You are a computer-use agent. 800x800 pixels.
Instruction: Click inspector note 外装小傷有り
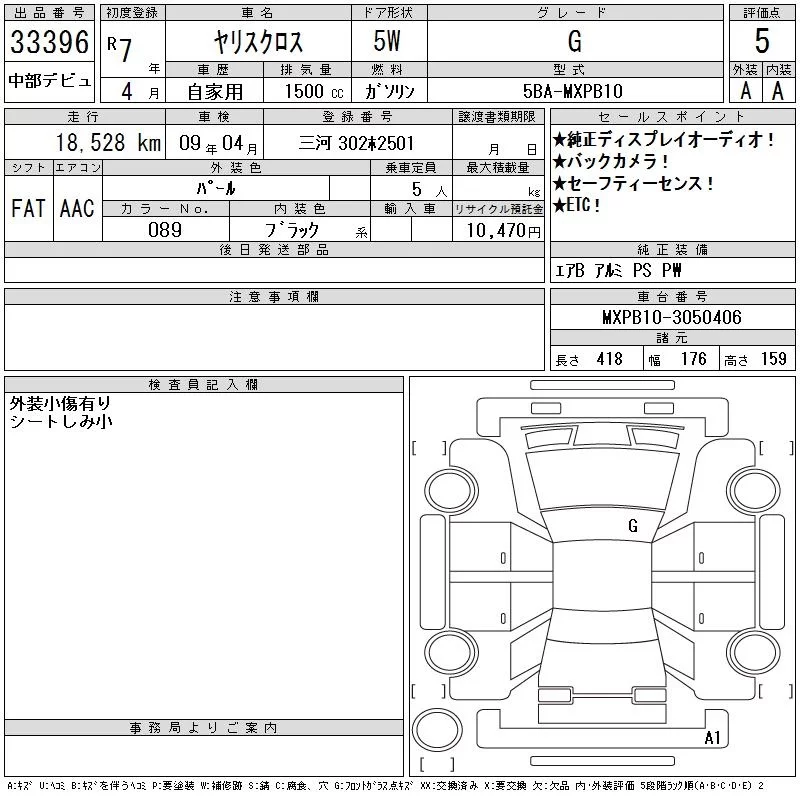point(60,404)
